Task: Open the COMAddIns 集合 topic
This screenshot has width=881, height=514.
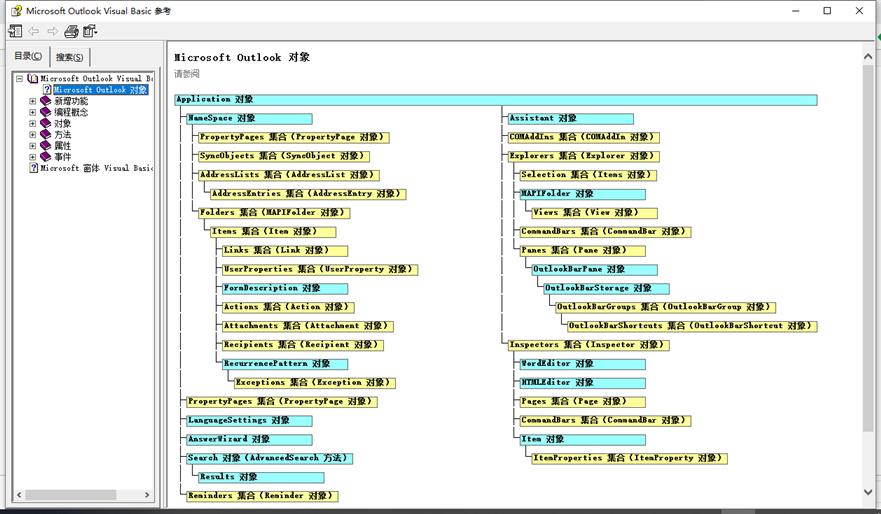Action: pyautogui.click(x=584, y=137)
